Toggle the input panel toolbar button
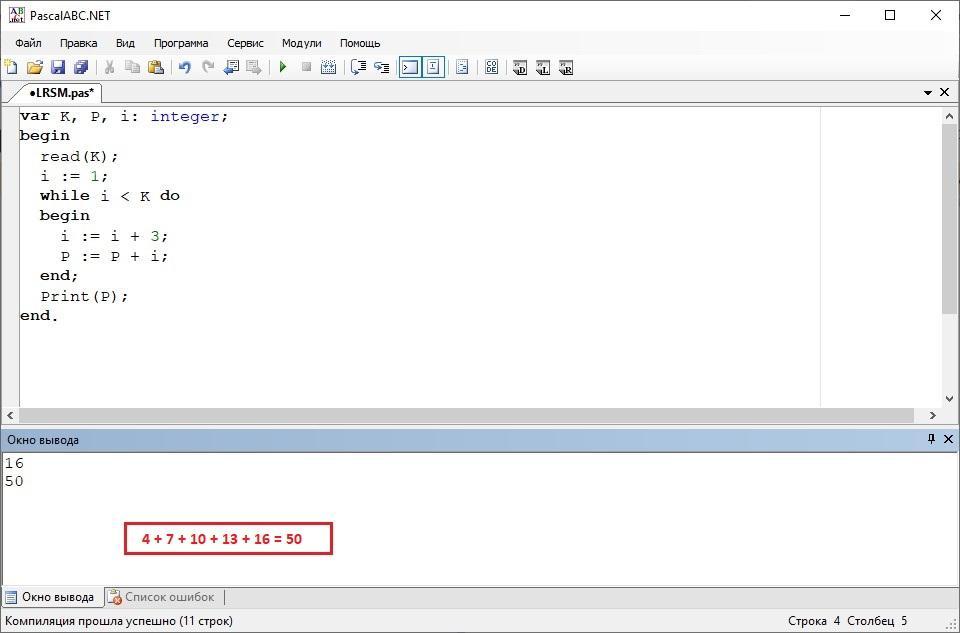This screenshot has width=960, height=633. 433,67
